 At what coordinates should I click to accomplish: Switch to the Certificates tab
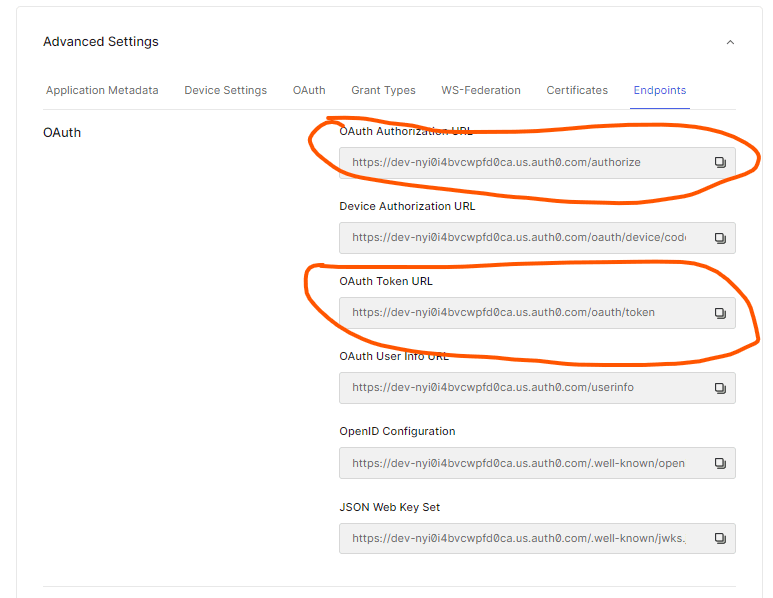click(577, 90)
